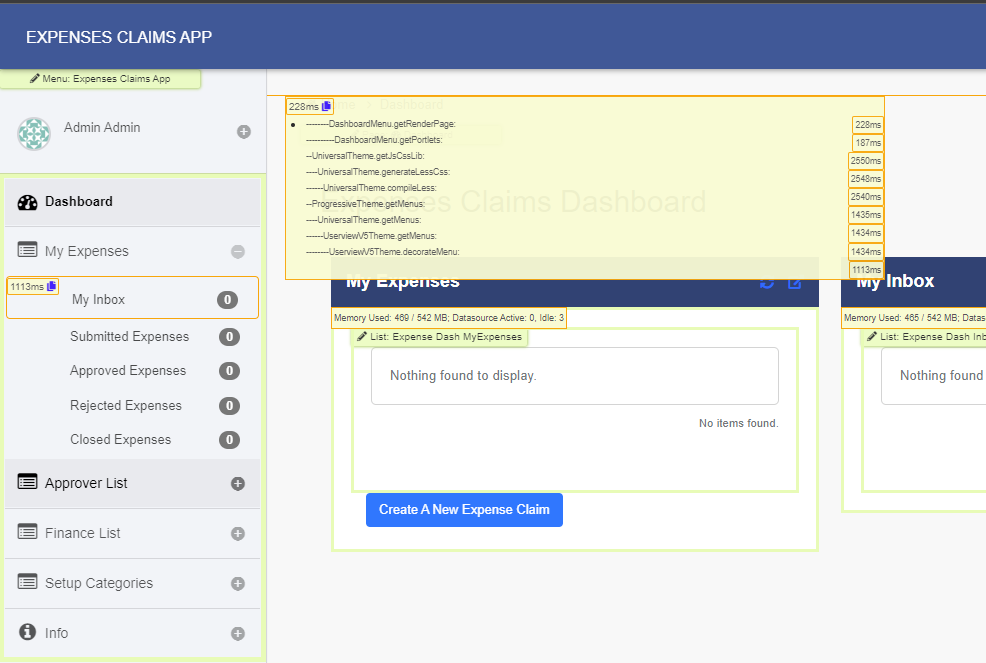
Task: Click the 2540ms timing value
Action: [x=866, y=197]
